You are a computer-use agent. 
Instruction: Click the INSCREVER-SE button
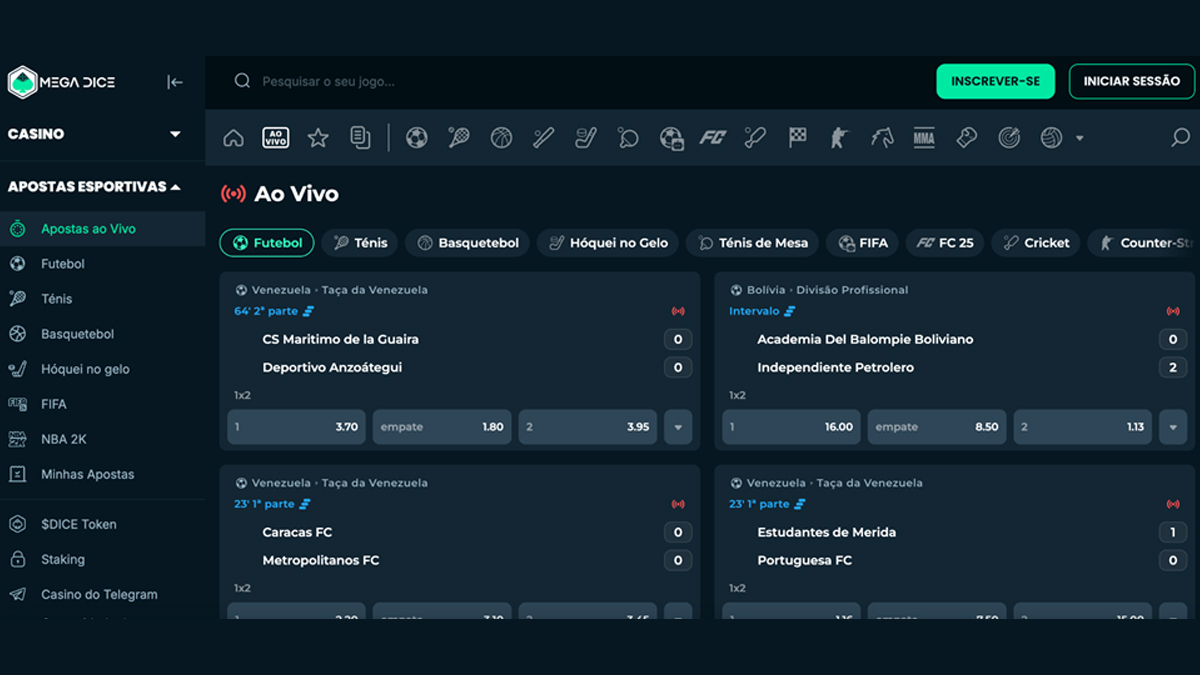tap(995, 82)
